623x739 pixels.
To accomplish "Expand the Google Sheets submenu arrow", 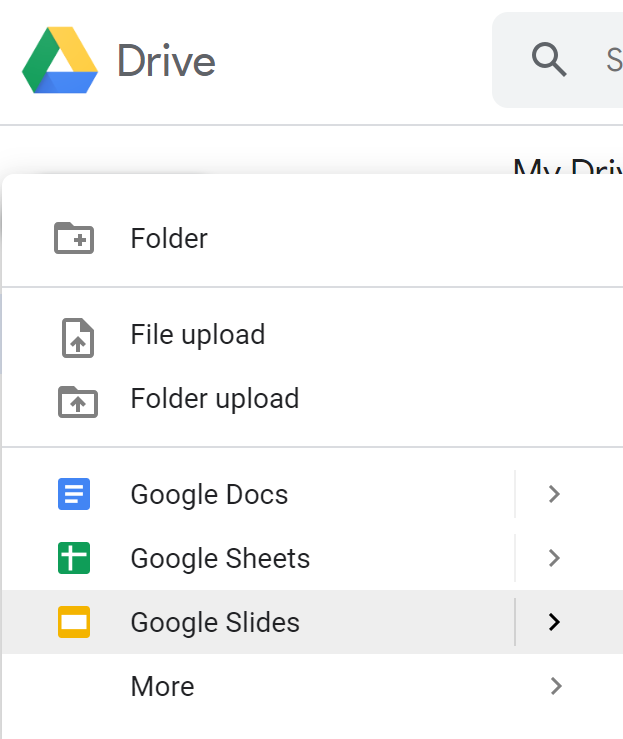I will [555, 558].
